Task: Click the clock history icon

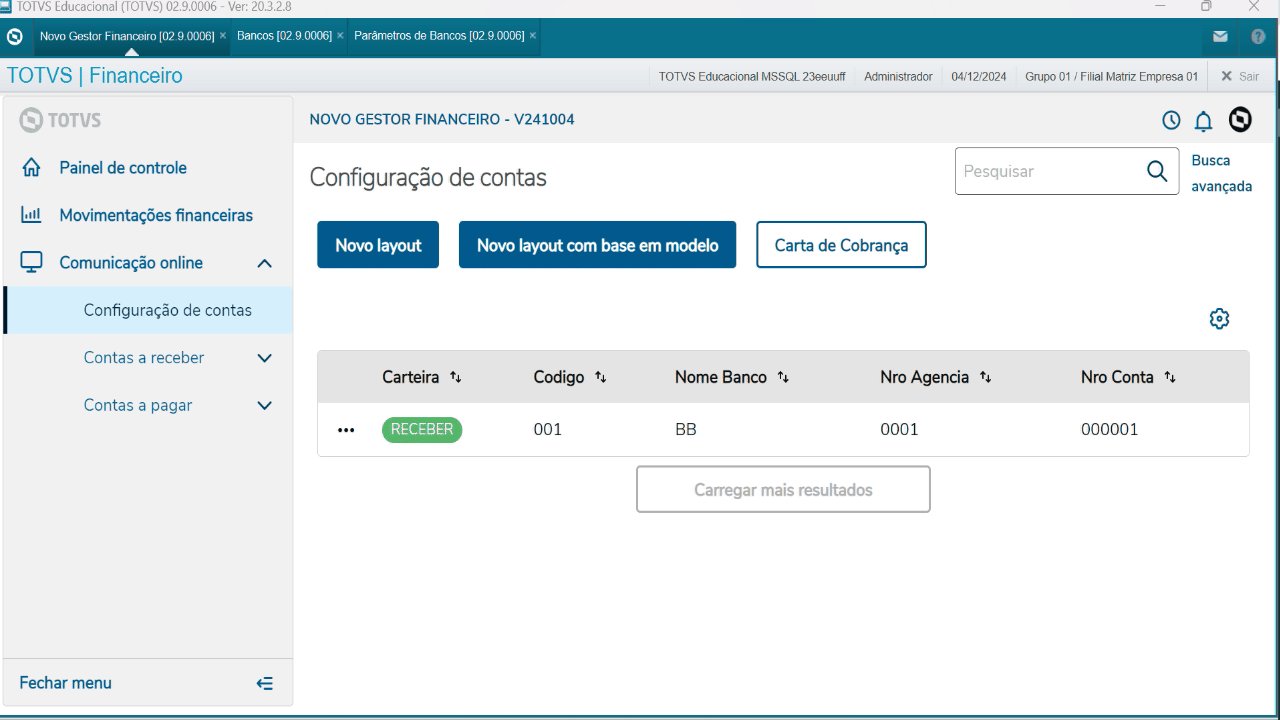Action: [1171, 120]
